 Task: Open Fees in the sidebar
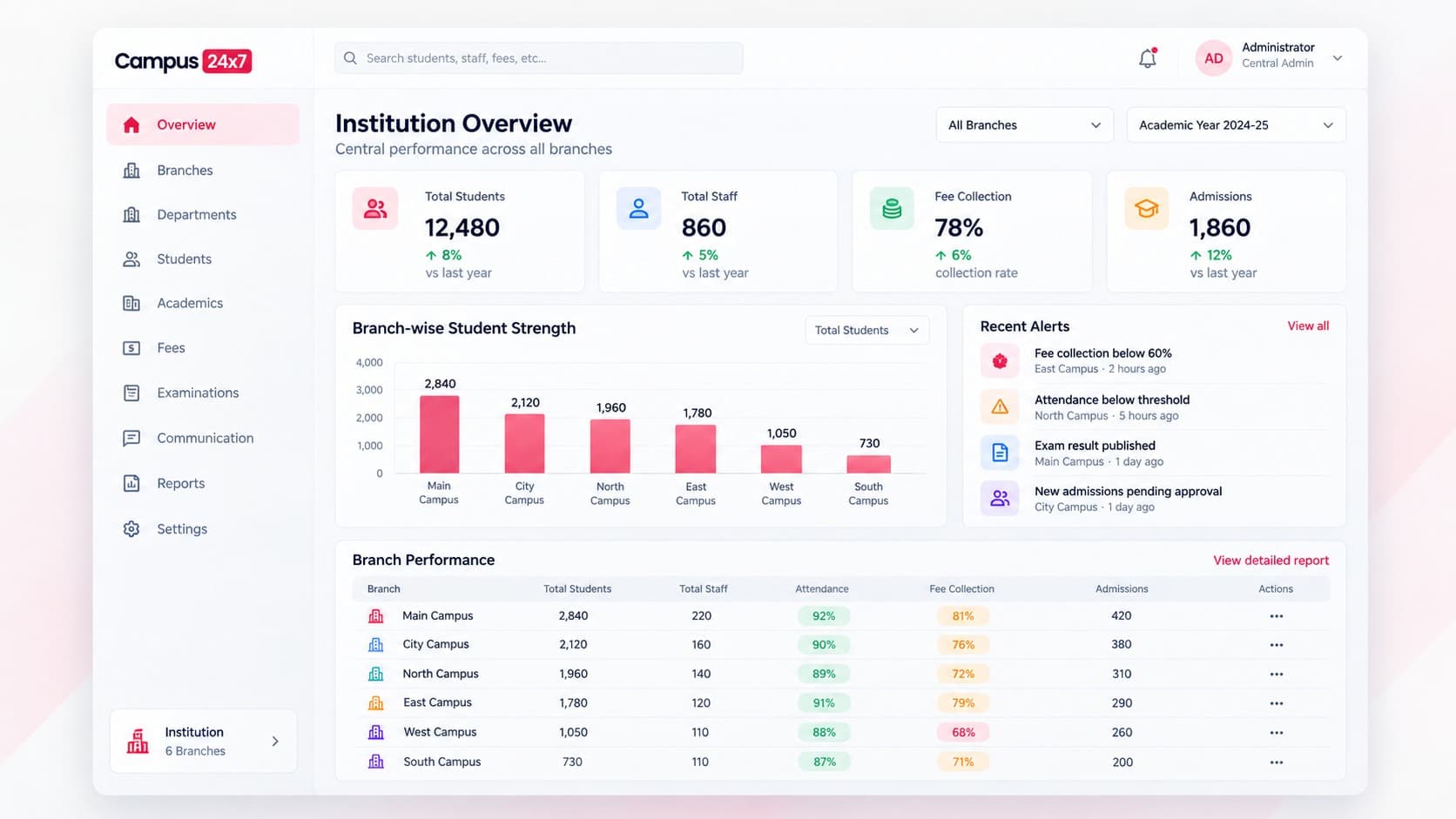click(203, 348)
